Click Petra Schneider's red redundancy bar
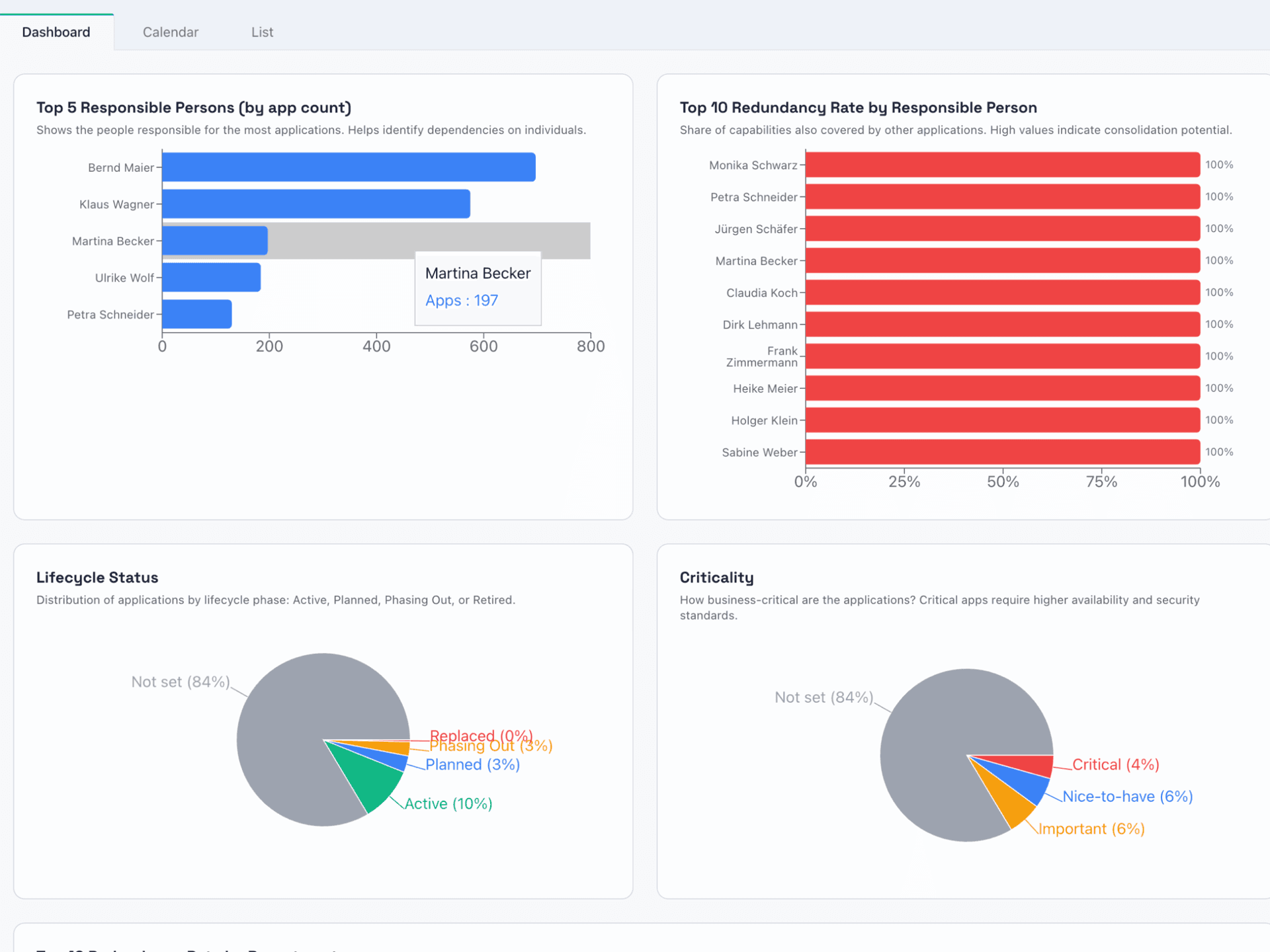Screen dimensions: 1270x952 pos(1003,196)
